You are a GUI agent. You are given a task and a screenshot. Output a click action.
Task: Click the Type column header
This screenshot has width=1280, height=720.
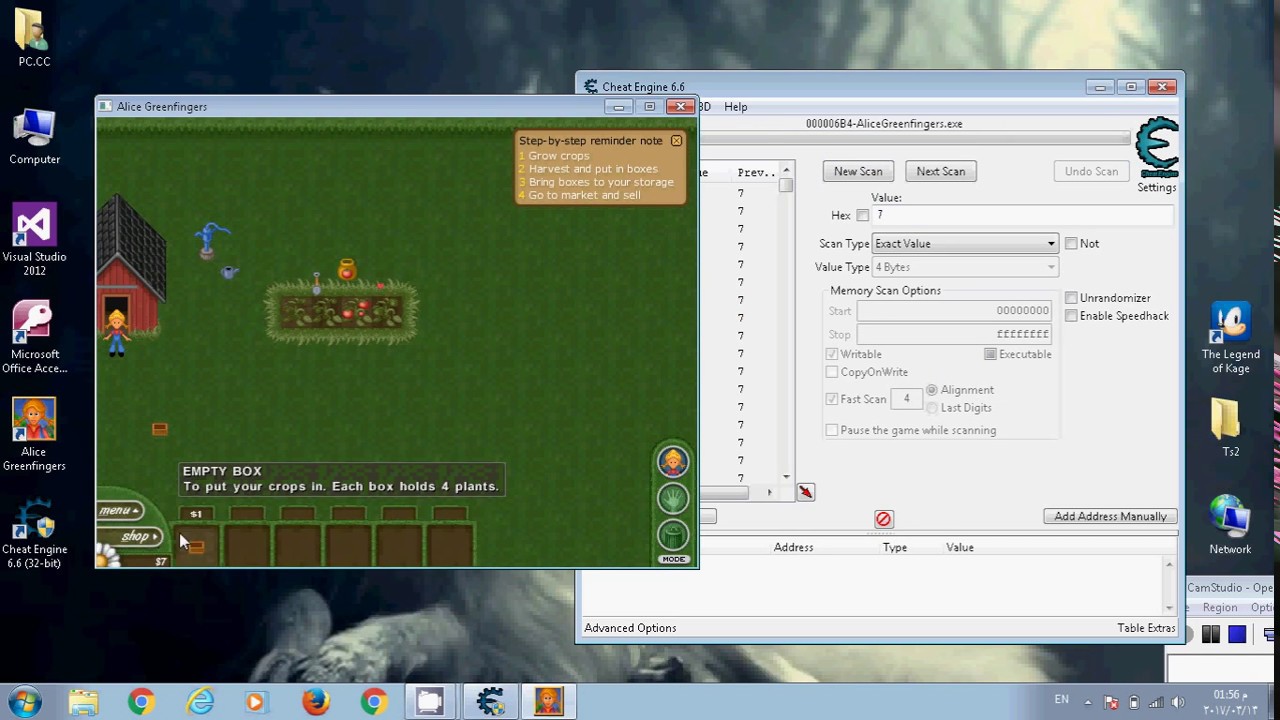(x=895, y=548)
